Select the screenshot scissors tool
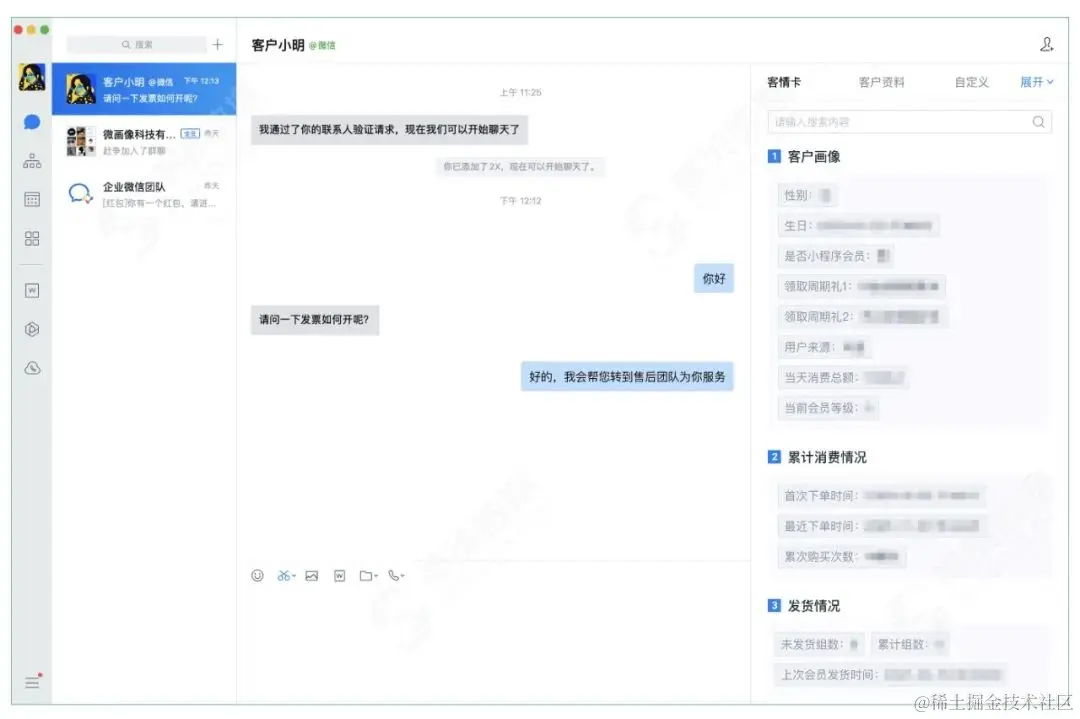 [283, 575]
